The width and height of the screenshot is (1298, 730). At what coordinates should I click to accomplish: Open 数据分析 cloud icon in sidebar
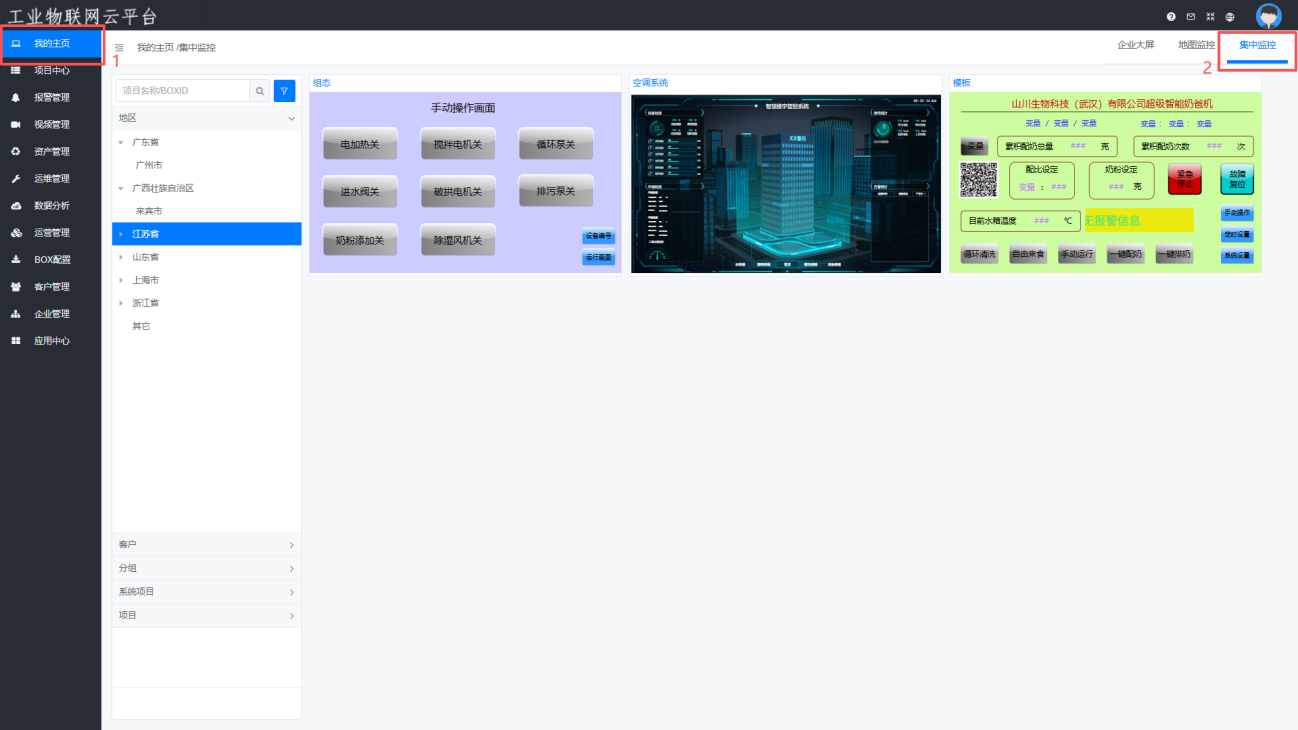(16, 206)
